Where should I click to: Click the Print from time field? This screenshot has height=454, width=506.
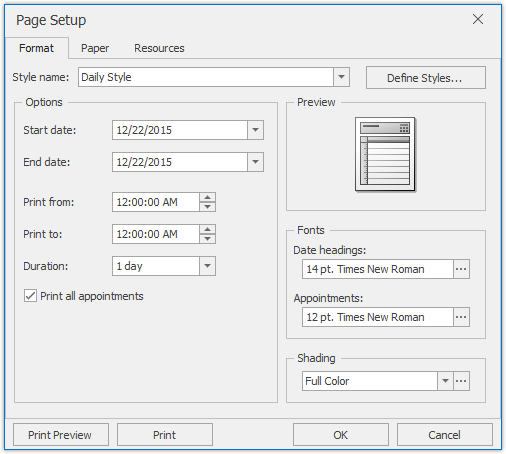coord(156,202)
